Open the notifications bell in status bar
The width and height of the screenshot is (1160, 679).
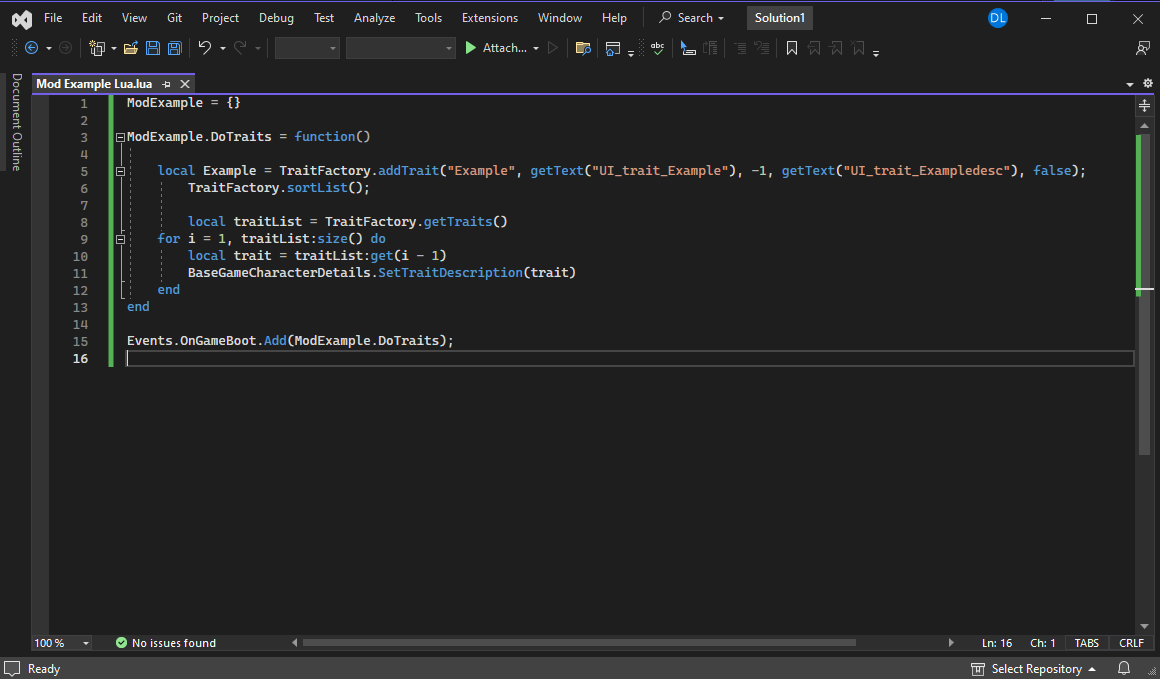[x=1124, y=668]
